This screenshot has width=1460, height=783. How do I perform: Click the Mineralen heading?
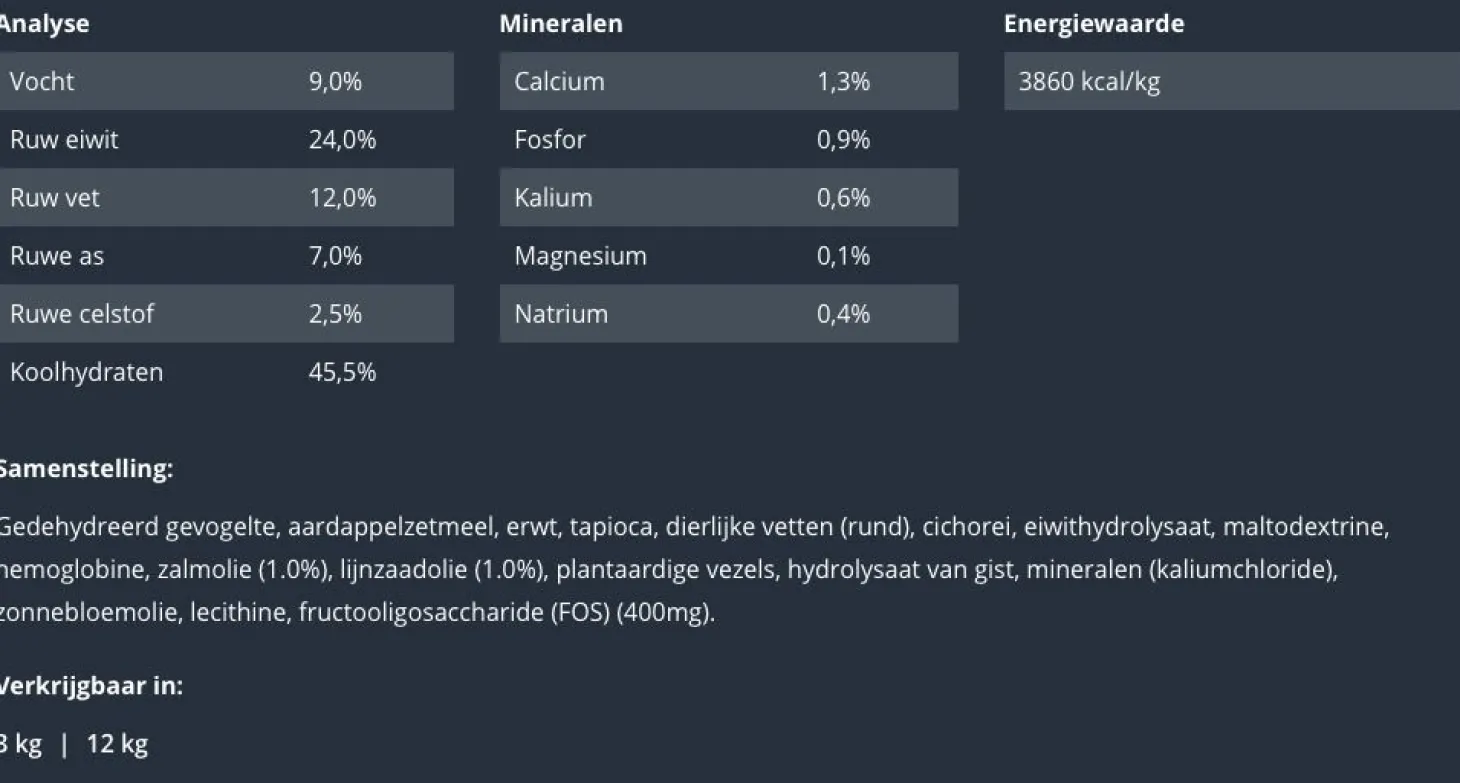[x=561, y=24]
